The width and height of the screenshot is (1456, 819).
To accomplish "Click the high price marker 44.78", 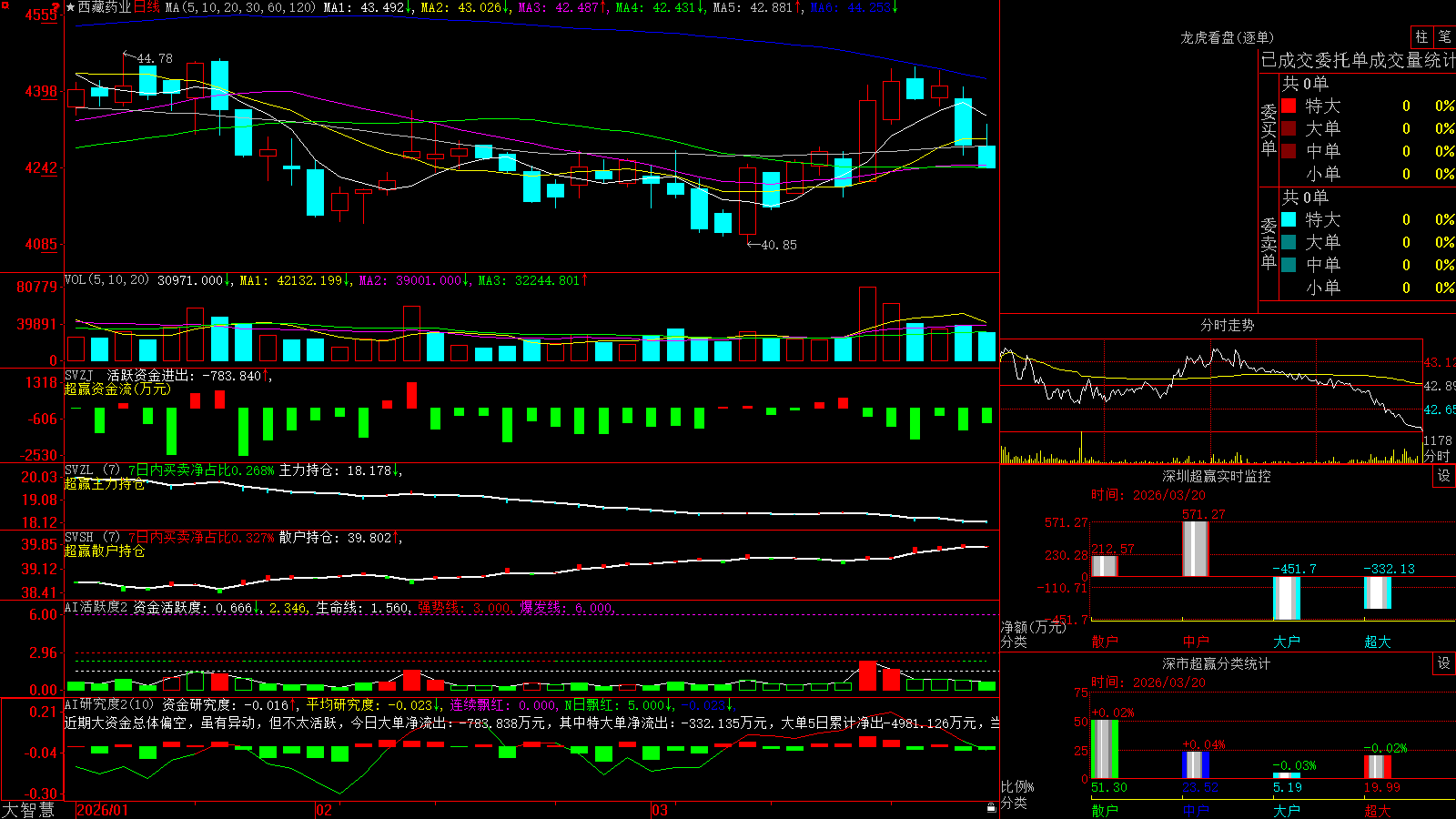I will [154, 58].
